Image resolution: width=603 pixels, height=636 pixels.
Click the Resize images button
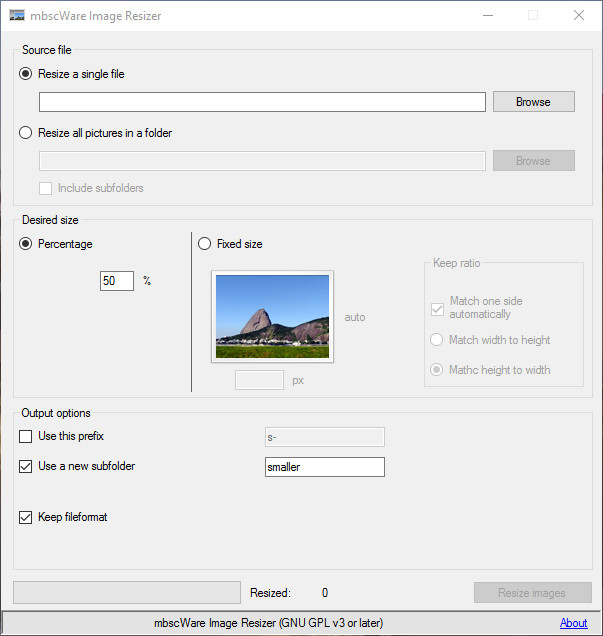point(533,593)
